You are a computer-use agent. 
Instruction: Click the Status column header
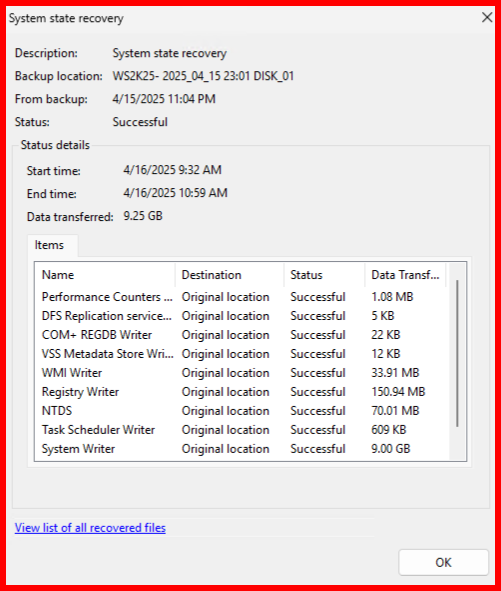click(325, 275)
